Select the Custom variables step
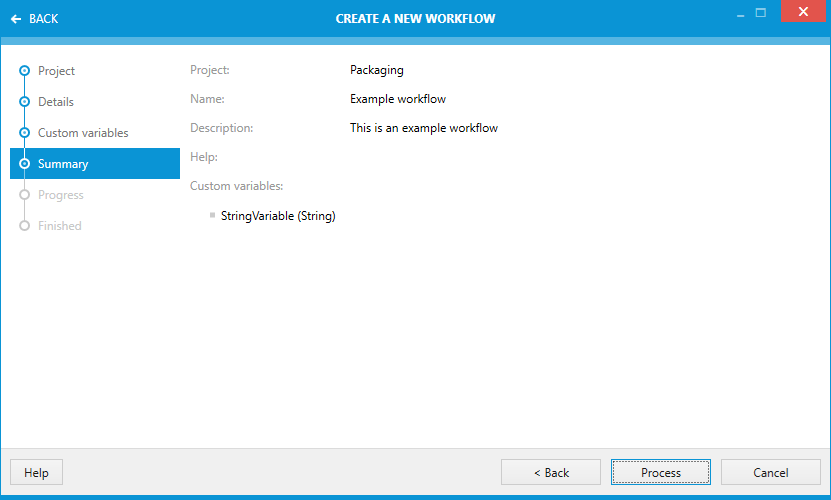831x500 pixels. [83, 133]
